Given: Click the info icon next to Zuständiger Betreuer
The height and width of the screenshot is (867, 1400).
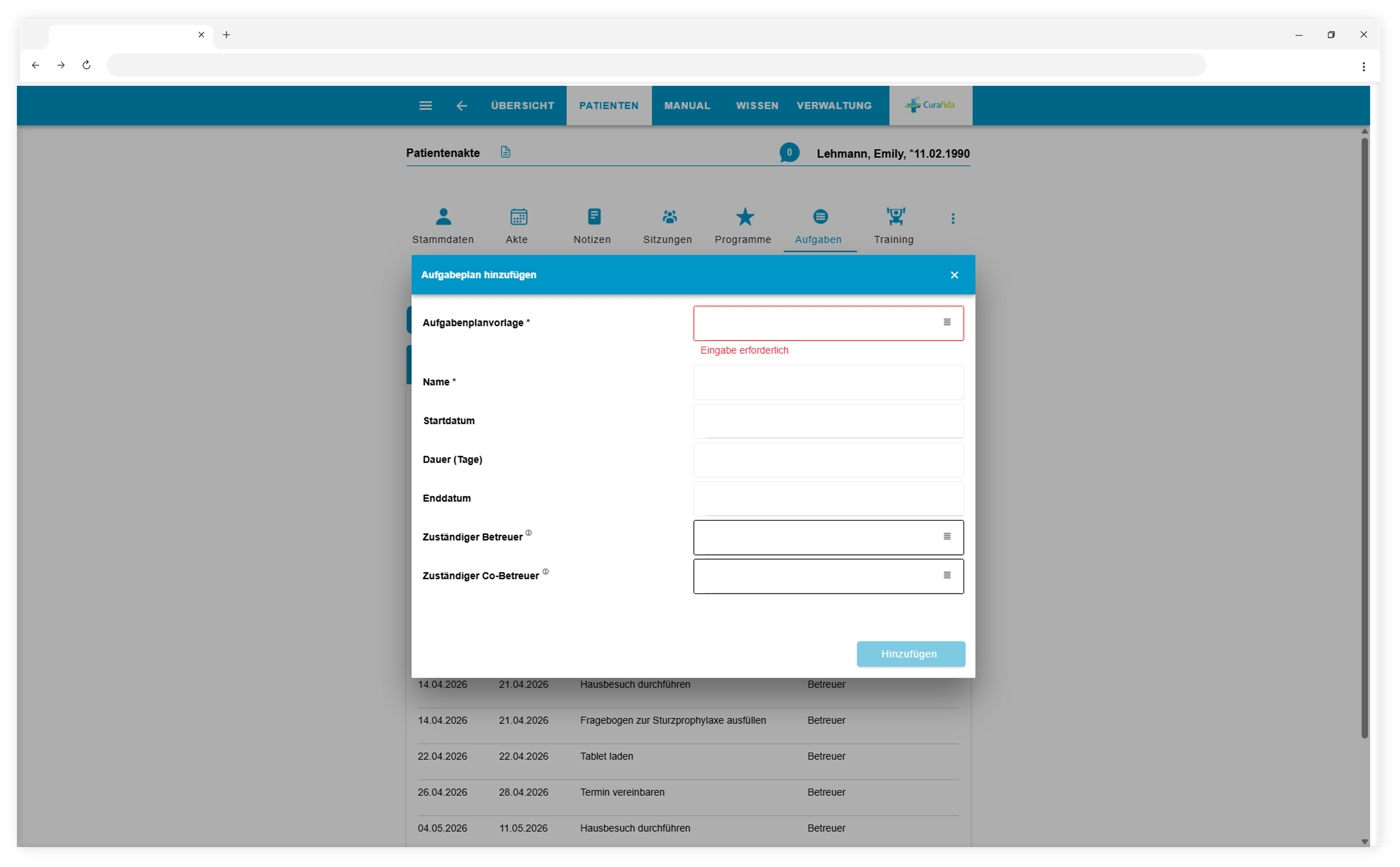Looking at the screenshot, I should pos(528,533).
